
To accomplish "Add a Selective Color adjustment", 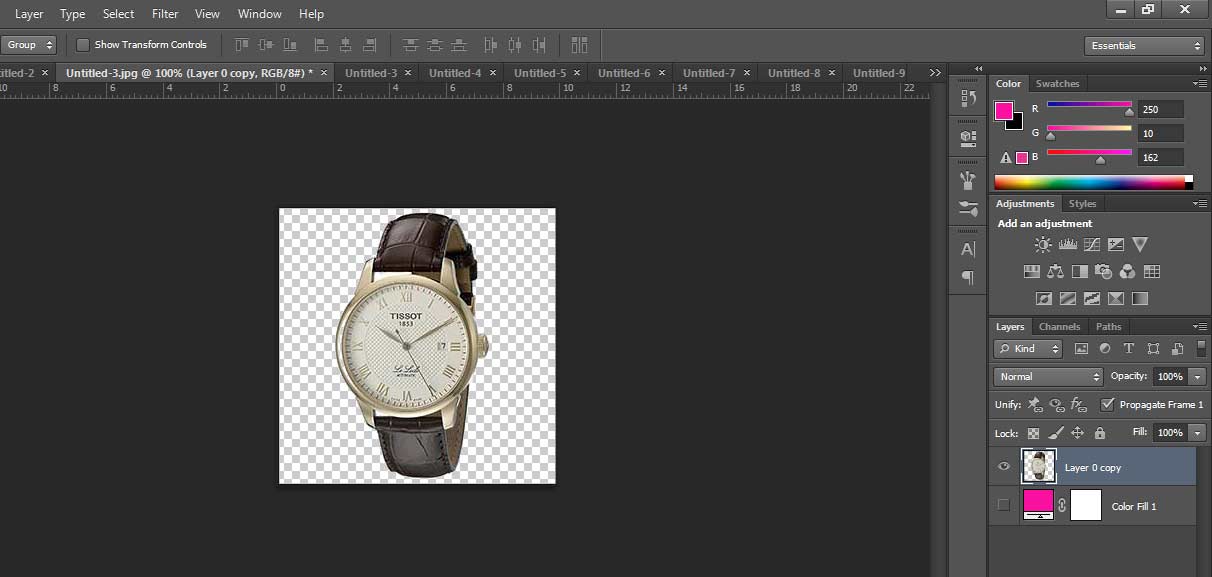I will [x=1115, y=298].
